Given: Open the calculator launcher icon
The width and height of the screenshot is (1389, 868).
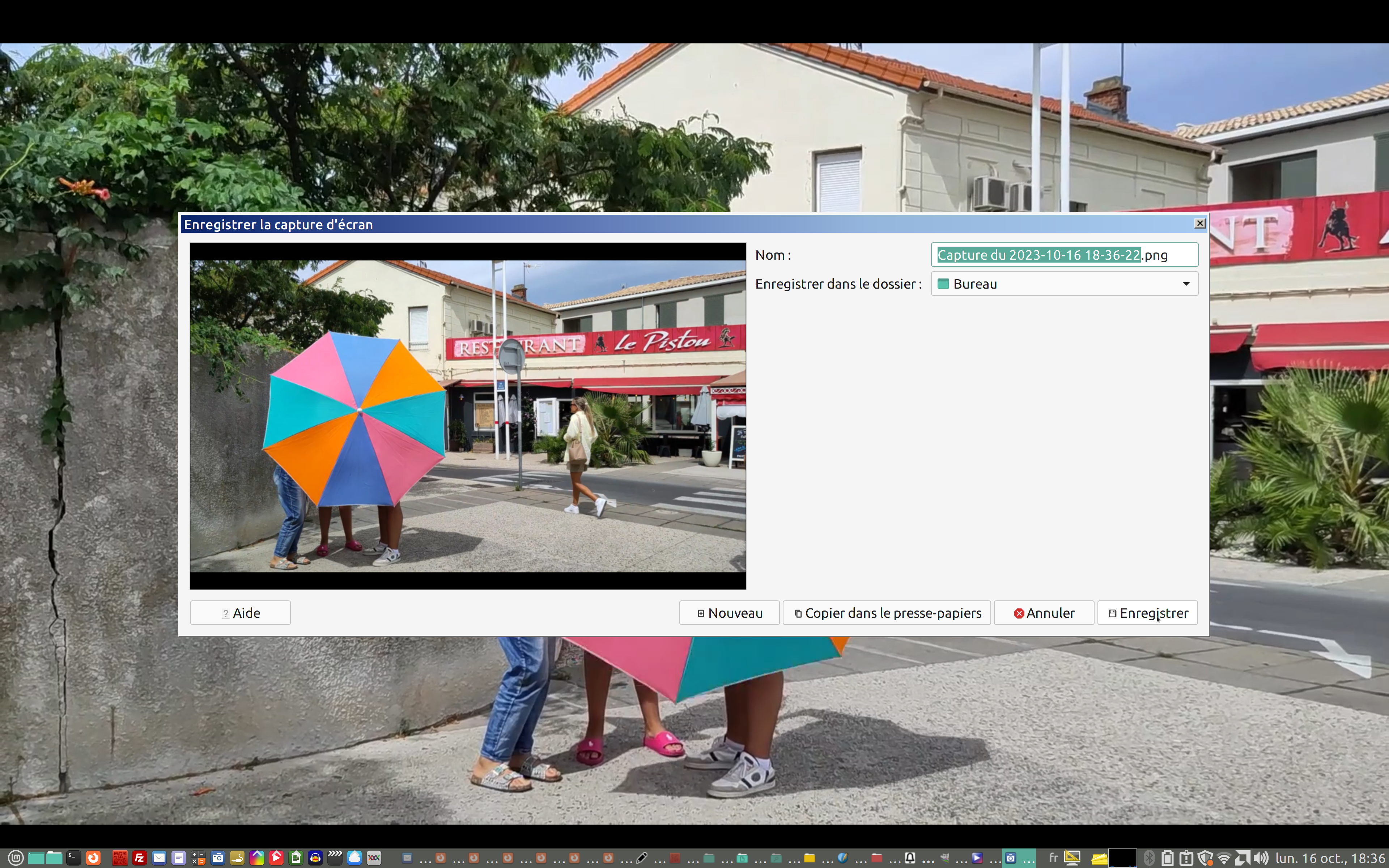Looking at the screenshot, I should point(198,858).
